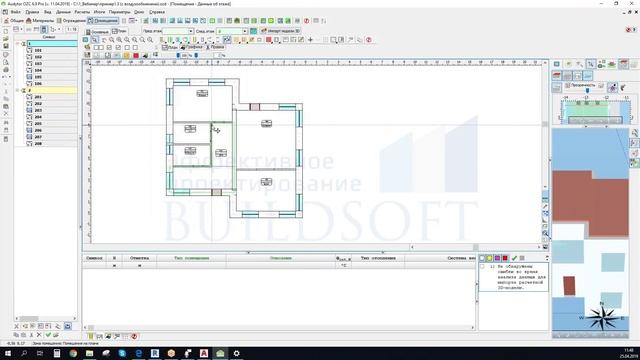Open the Правка menu
Viewport: 640px width, 360px height.
coord(32,12)
